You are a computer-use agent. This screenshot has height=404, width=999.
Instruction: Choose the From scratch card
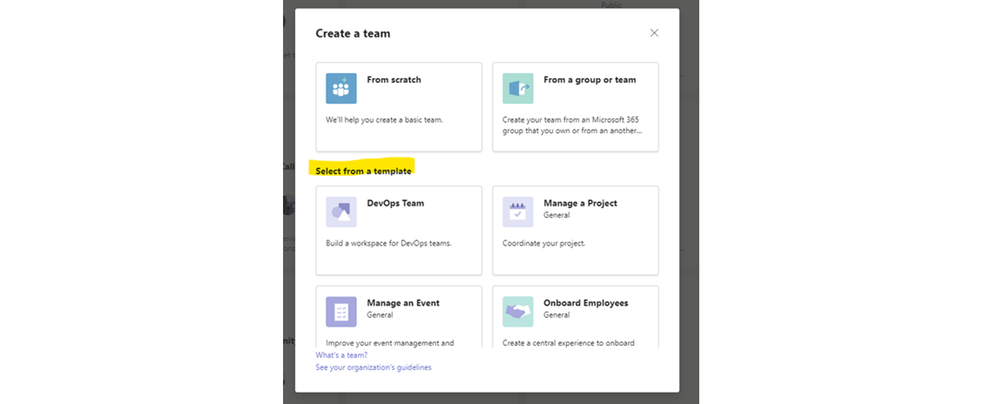click(x=399, y=107)
